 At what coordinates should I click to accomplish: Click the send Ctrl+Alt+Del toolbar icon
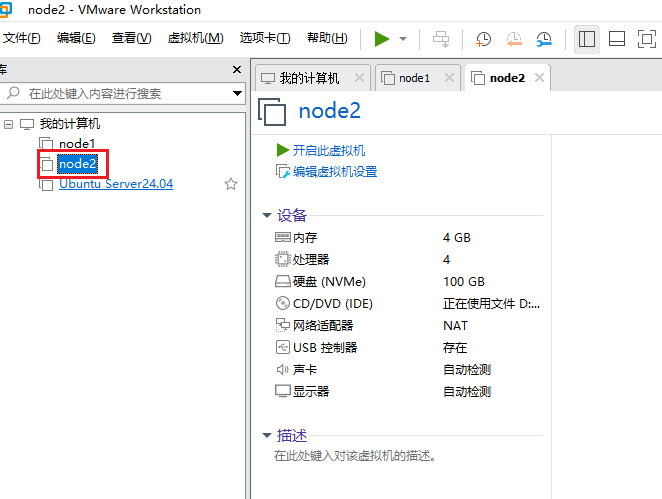tap(441, 39)
